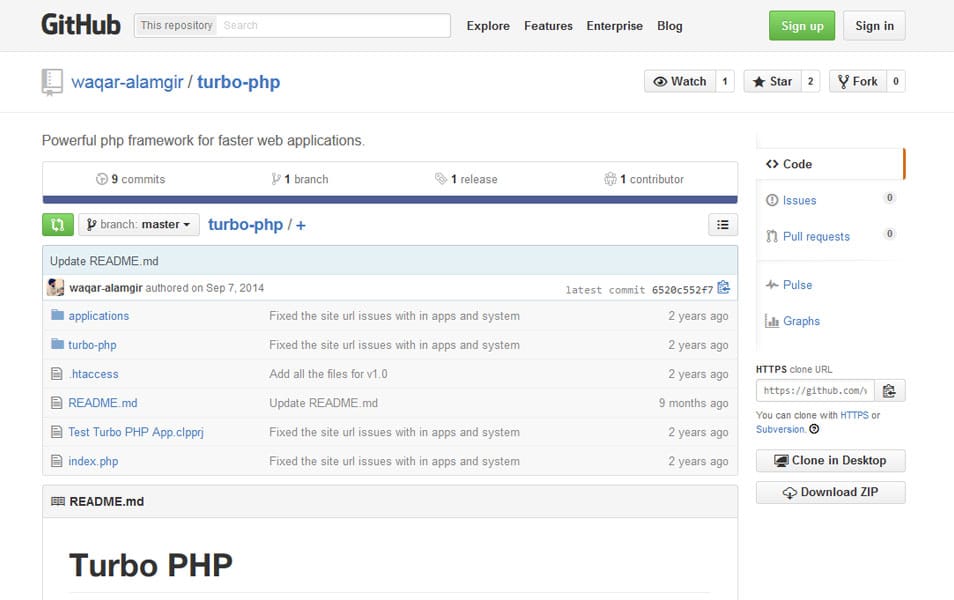
Task: View the 9 commits history
Action: coord(131,179)
